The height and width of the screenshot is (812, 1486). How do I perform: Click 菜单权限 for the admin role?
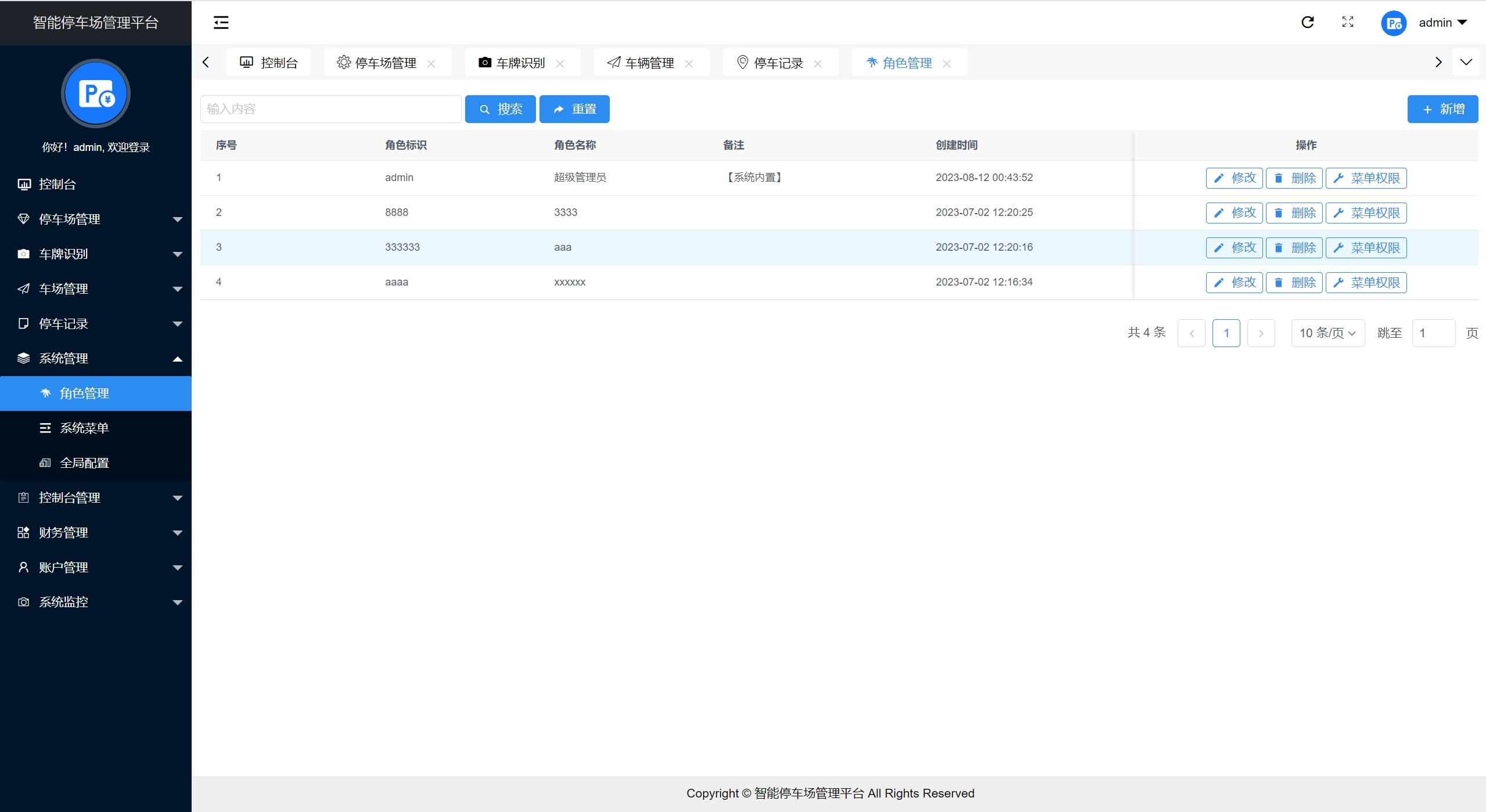[x=1366, y=178]
